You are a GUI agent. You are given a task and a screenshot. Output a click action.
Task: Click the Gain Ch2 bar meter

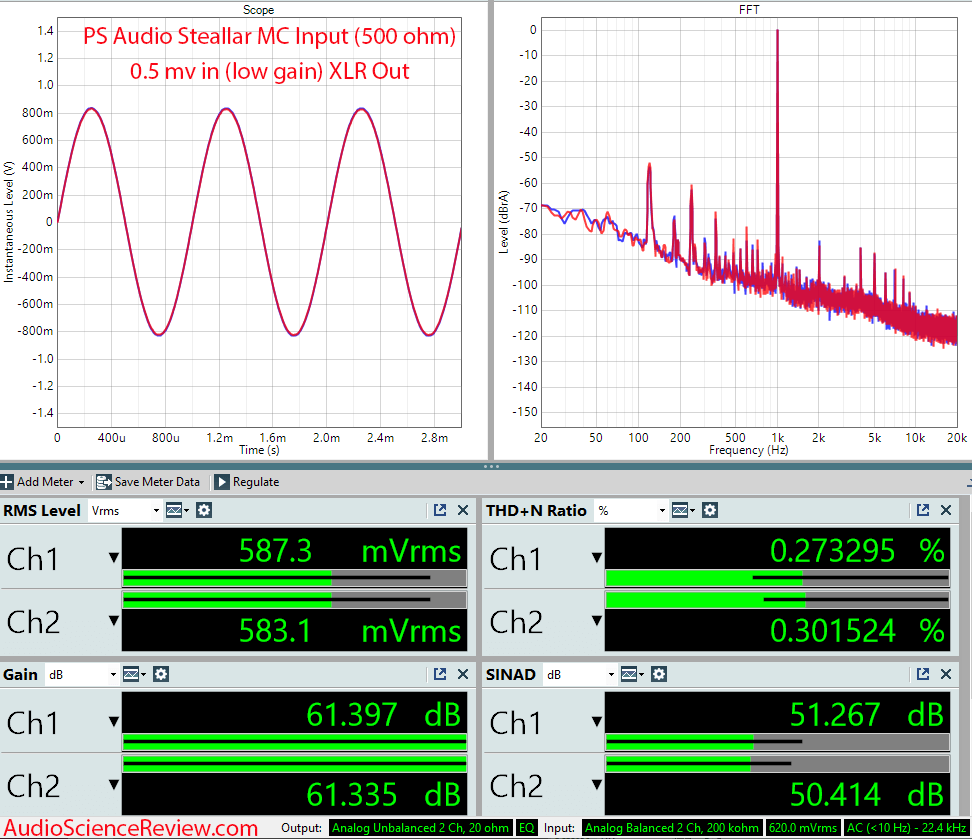(x=294, y=764)
